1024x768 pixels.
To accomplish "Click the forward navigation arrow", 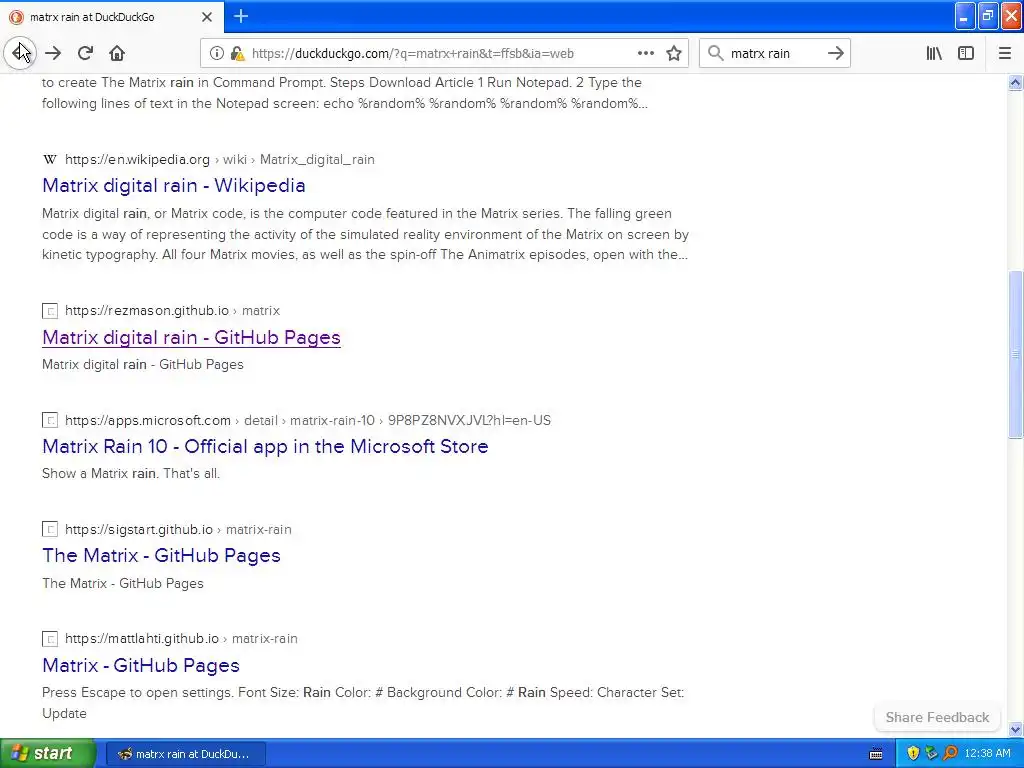I will (x=53, y=54).
